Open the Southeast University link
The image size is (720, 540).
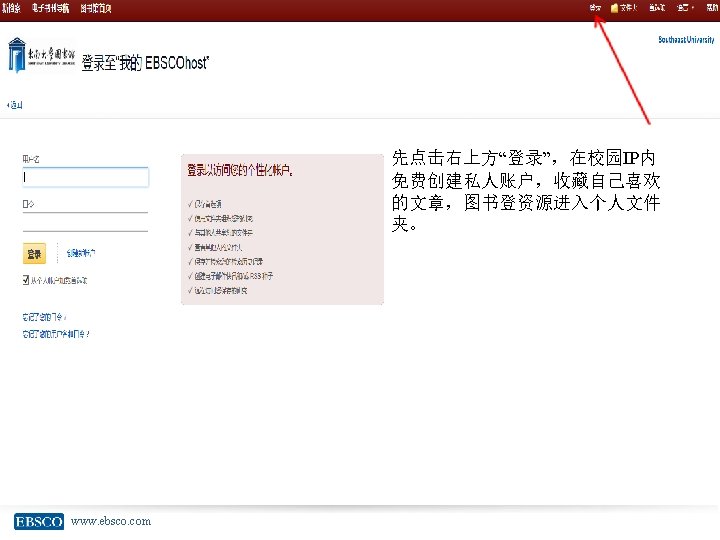point(686,39)
